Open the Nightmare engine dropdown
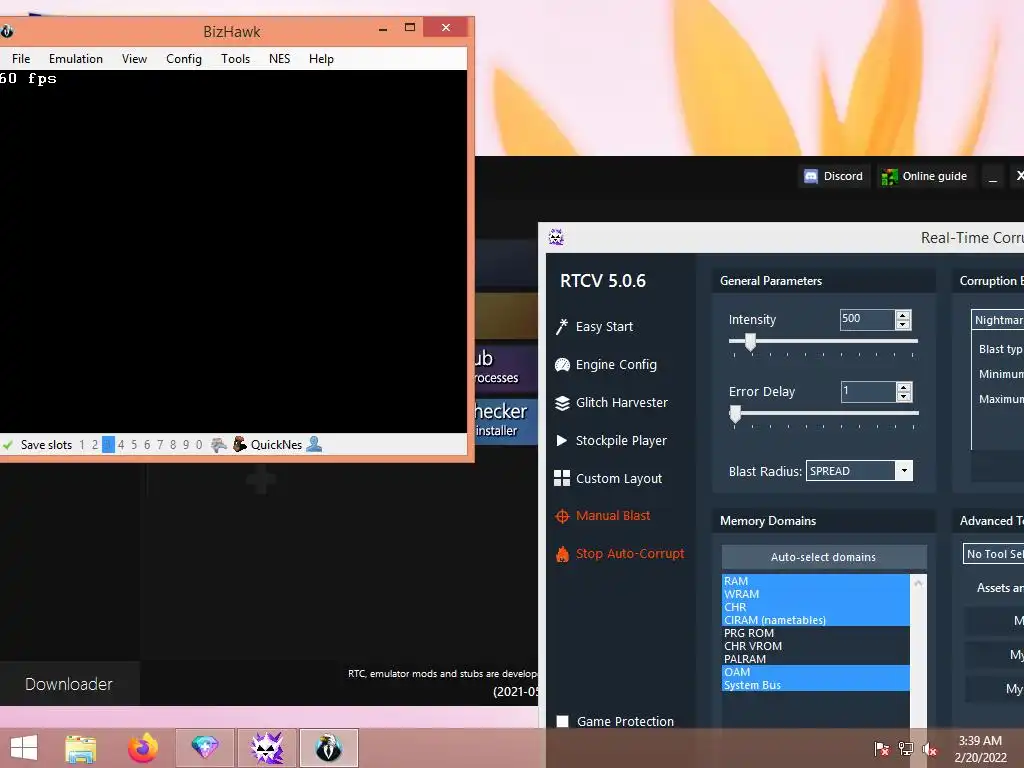Image resolution: width=1024 pixels, height=768 pixels. click(998, 320)
